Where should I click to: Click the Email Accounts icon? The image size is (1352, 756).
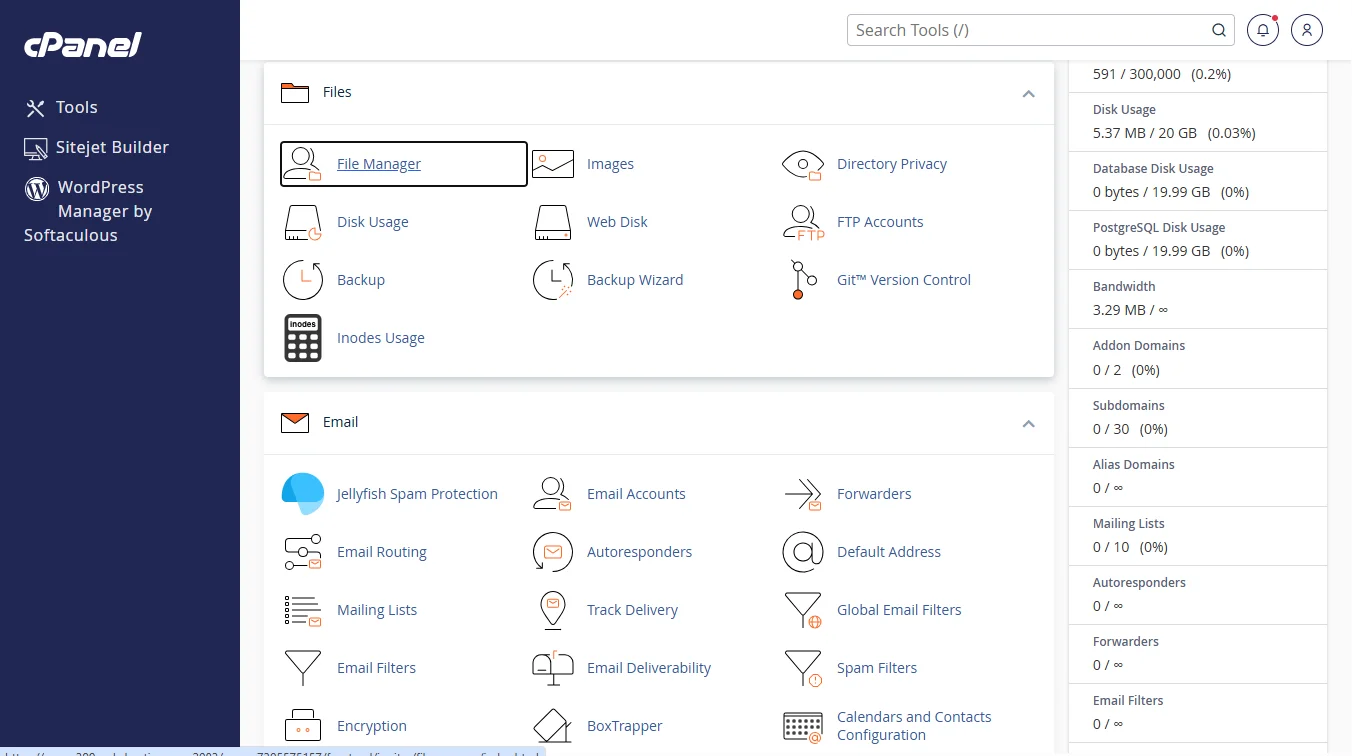pyautogui.click(x=553, y=494)
